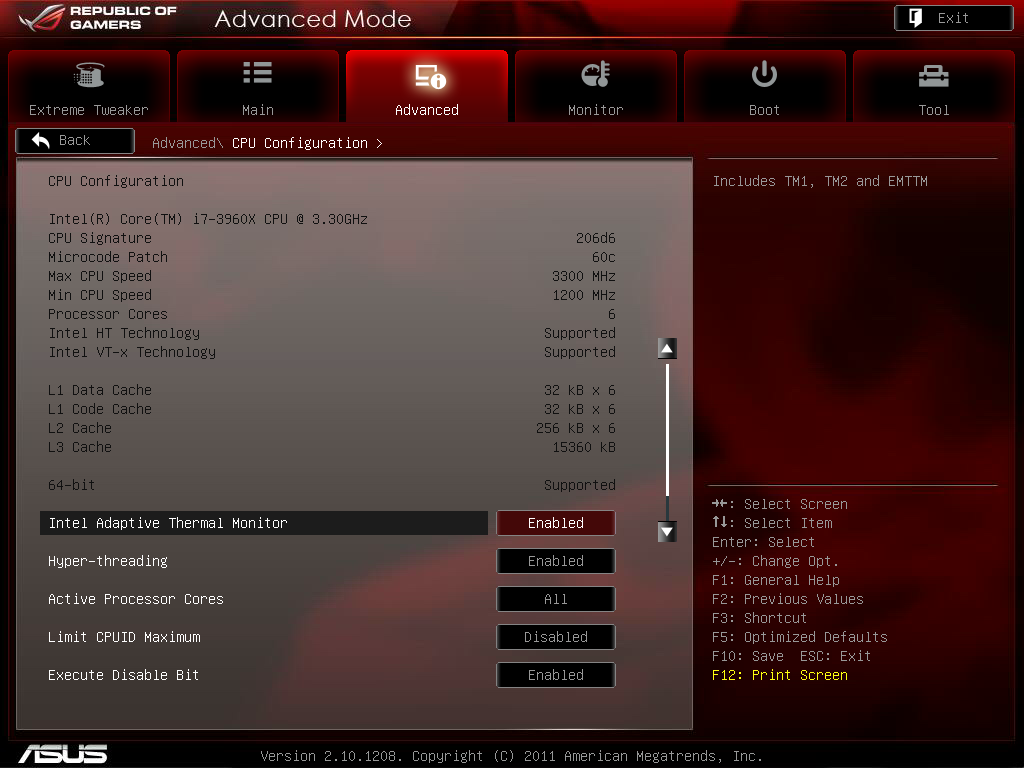Open the Extreme Tweaker tab
This screenshot has height=768, width=1024.
(89, 86)
